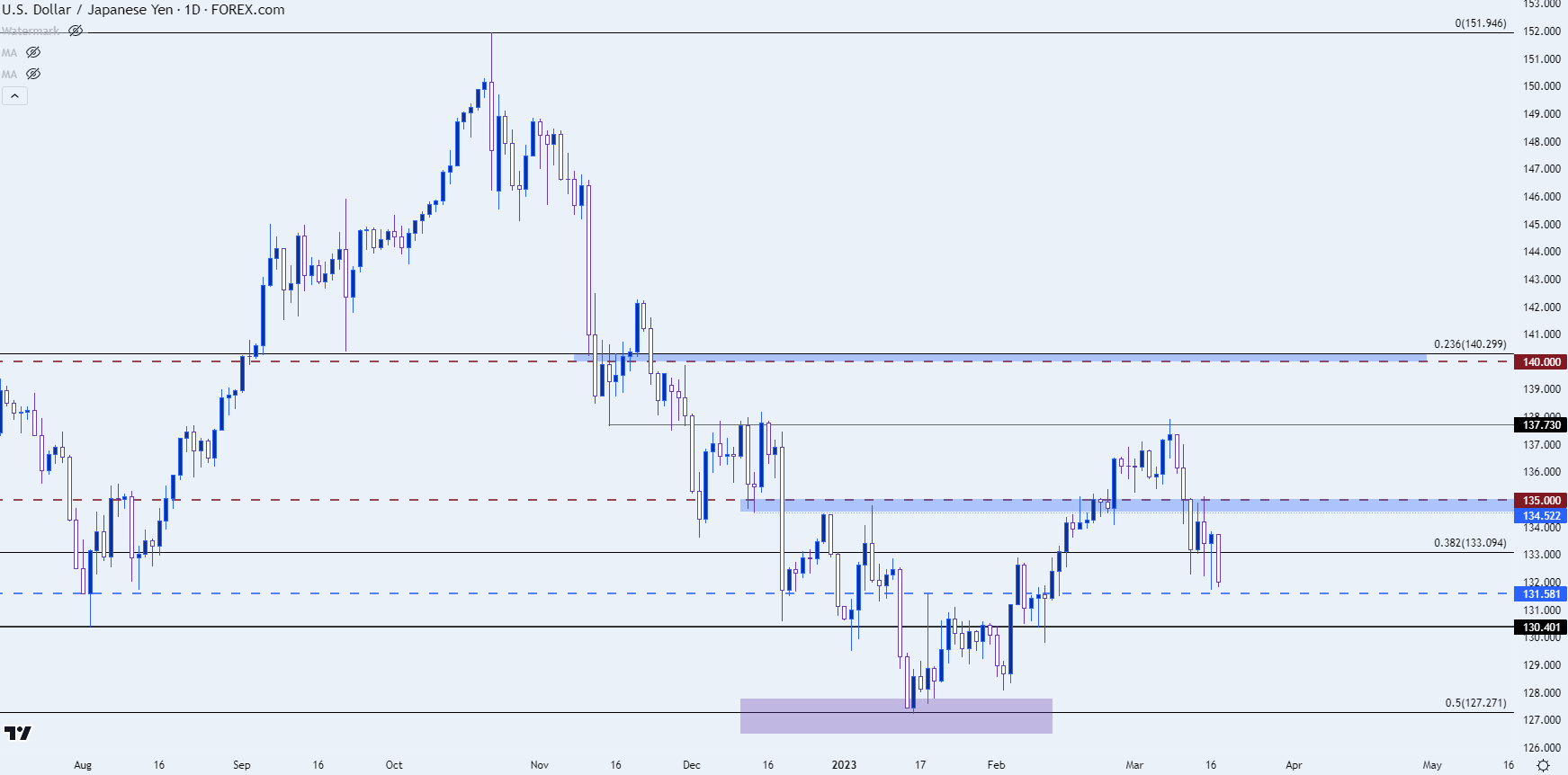Click the U.S. Dollar / Japanese Yen title

pos(143,10)
